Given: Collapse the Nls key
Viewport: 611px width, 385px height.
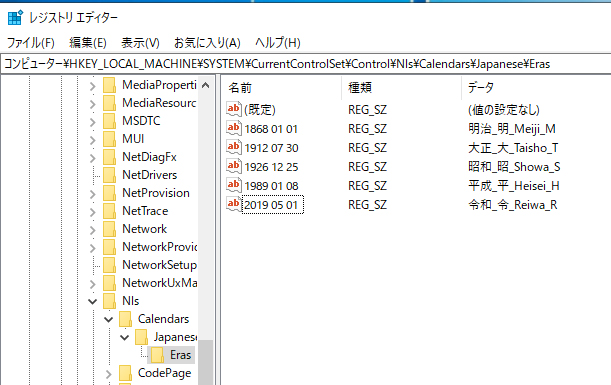Looking at the screenshot, I should pos(92,302).
